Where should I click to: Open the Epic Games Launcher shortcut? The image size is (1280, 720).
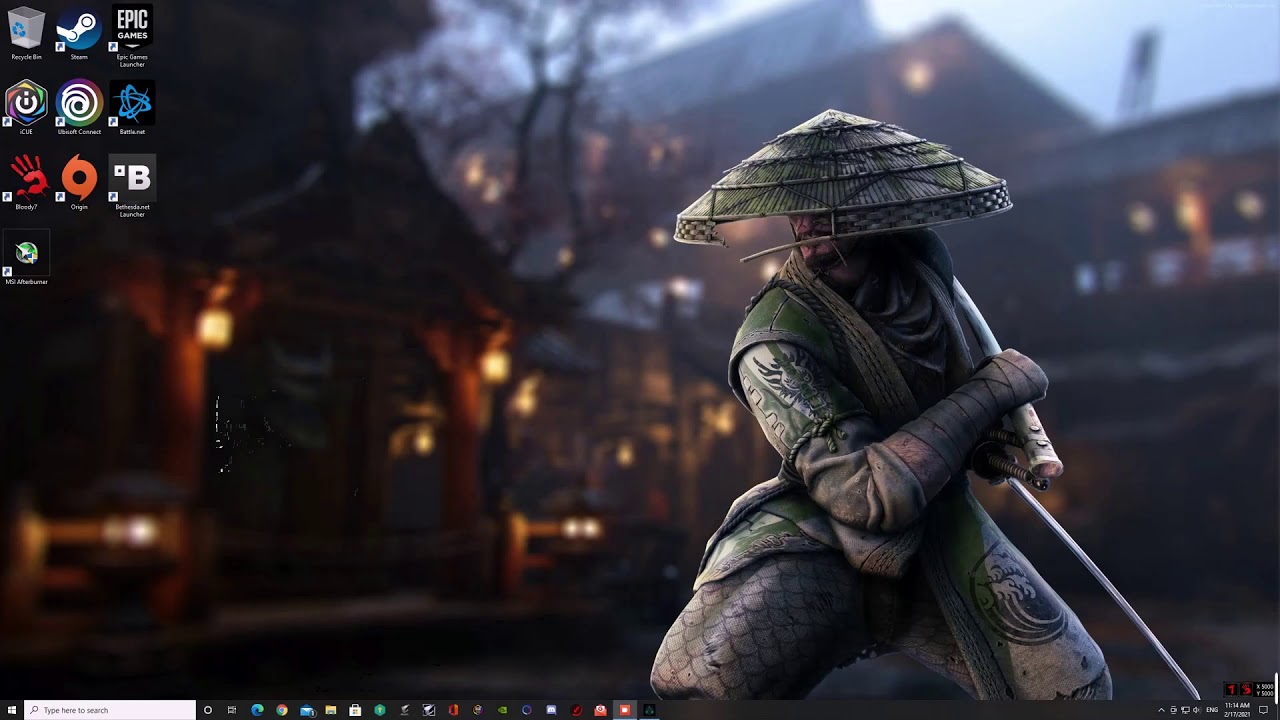click(132, 36)
